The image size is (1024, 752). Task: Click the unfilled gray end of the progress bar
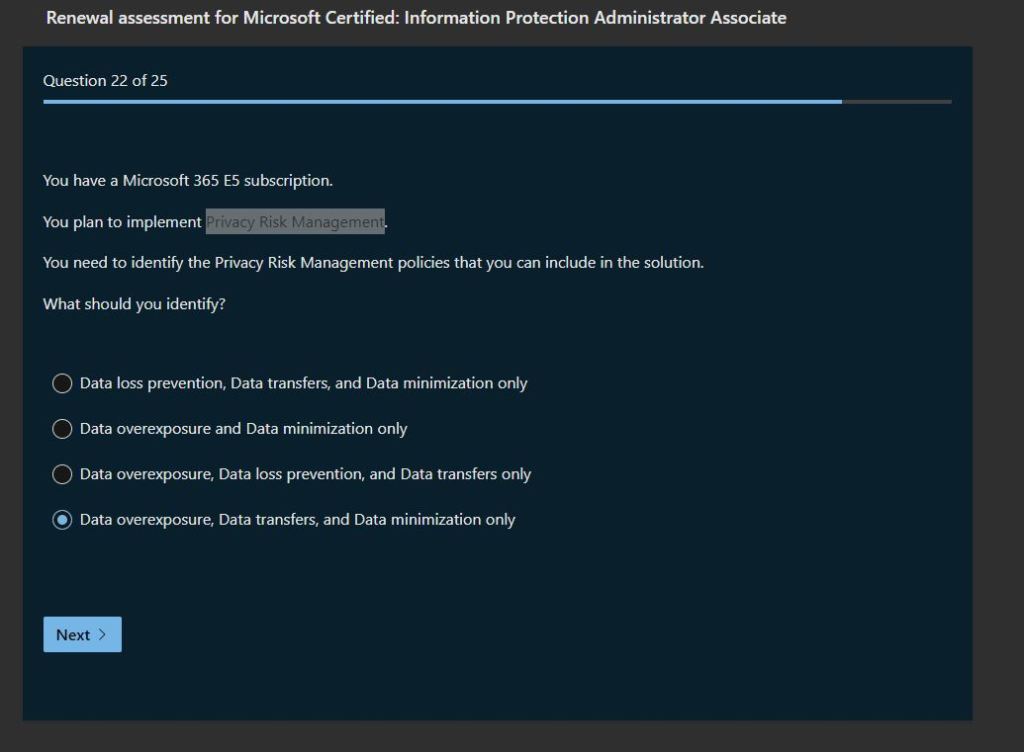coord(896,101)
